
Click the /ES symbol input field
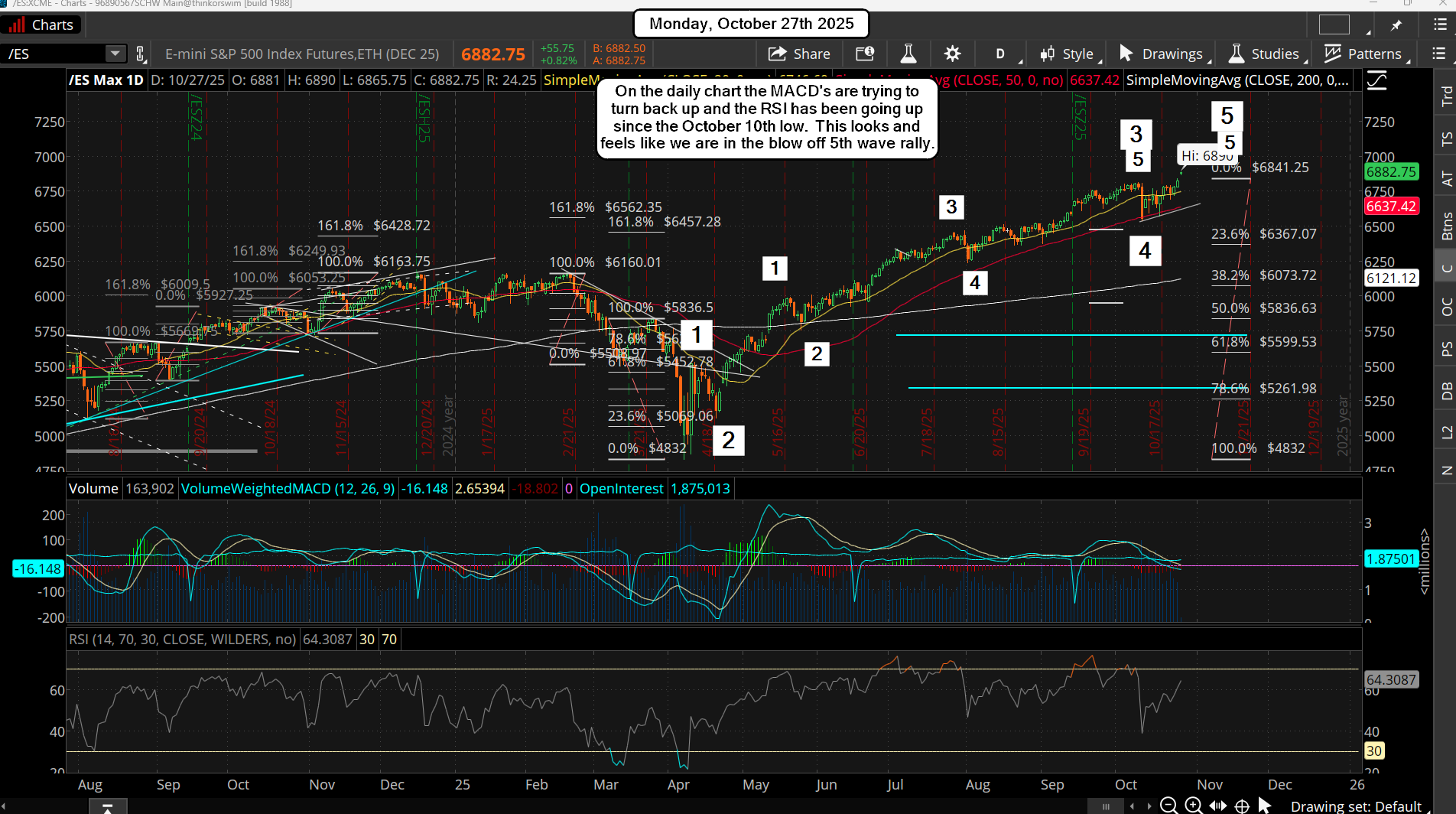pyautogui.click(x=54, y=54)
